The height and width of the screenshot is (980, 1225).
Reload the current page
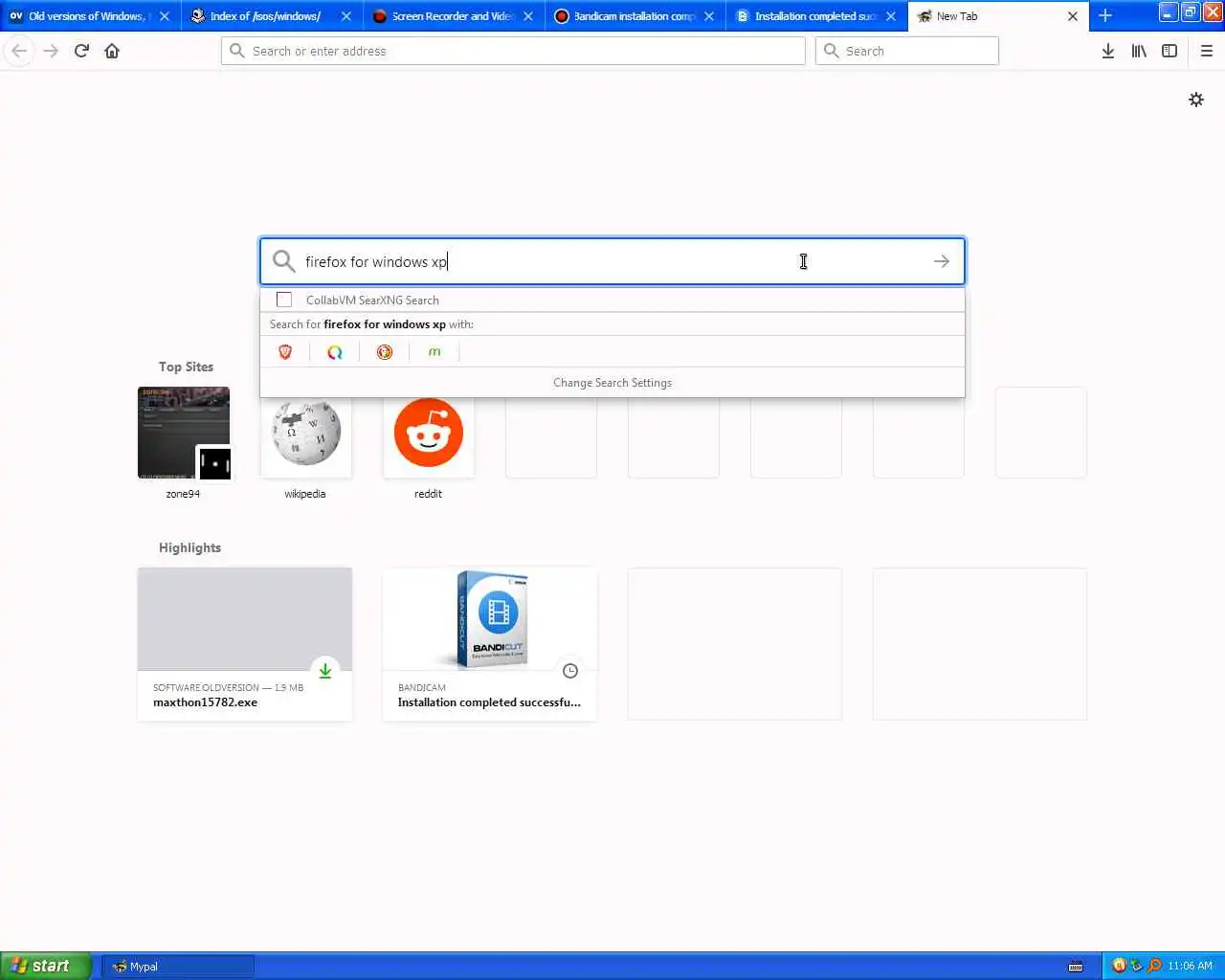point(81,51)
